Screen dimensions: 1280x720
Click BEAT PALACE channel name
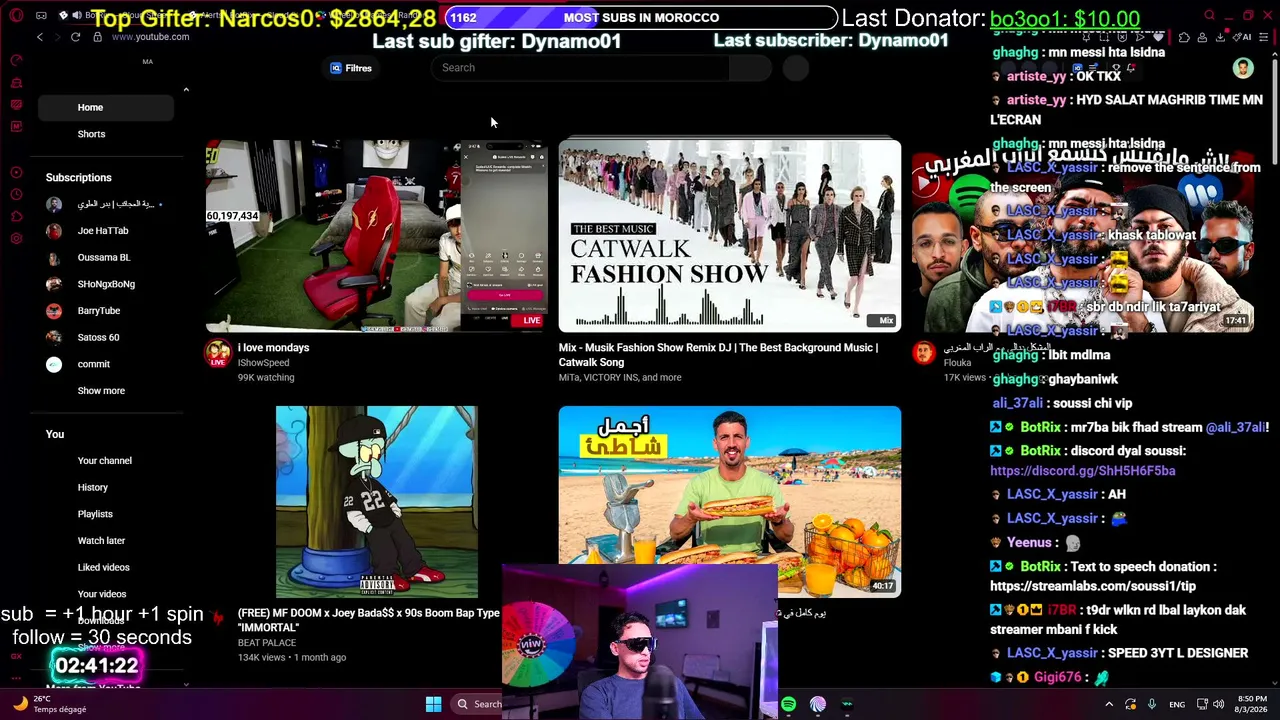tap(267, 642)
